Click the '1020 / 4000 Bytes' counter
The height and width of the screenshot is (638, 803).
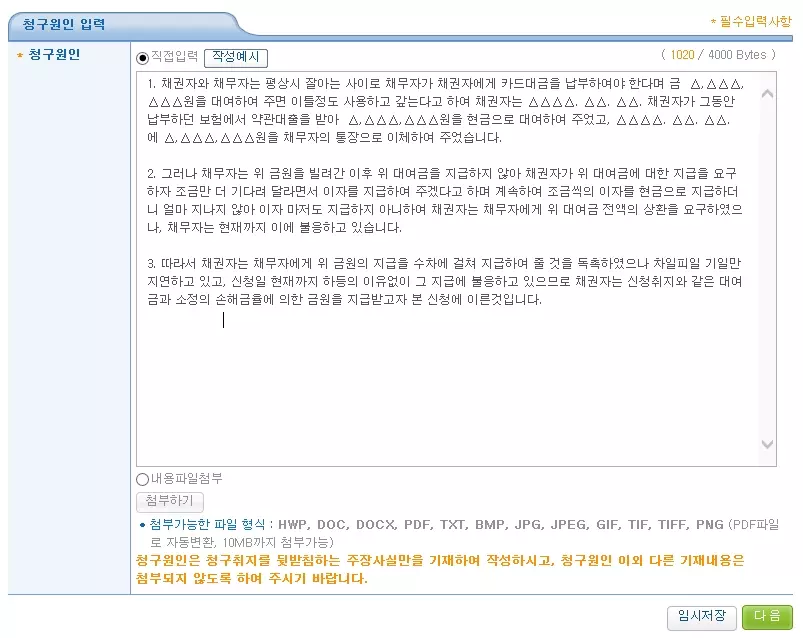click(x=719, y=55)
